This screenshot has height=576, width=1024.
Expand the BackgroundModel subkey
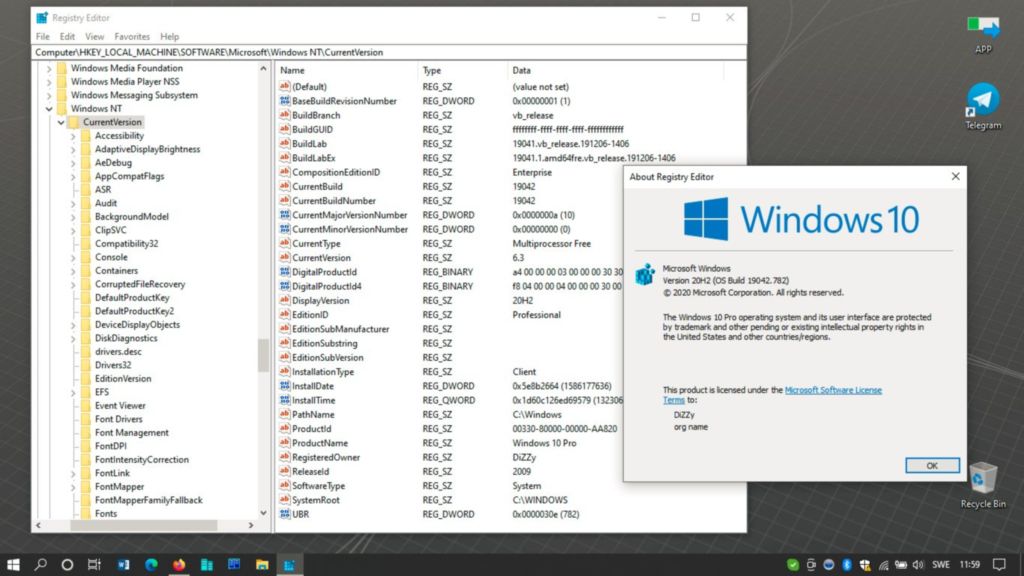point(73,217)
